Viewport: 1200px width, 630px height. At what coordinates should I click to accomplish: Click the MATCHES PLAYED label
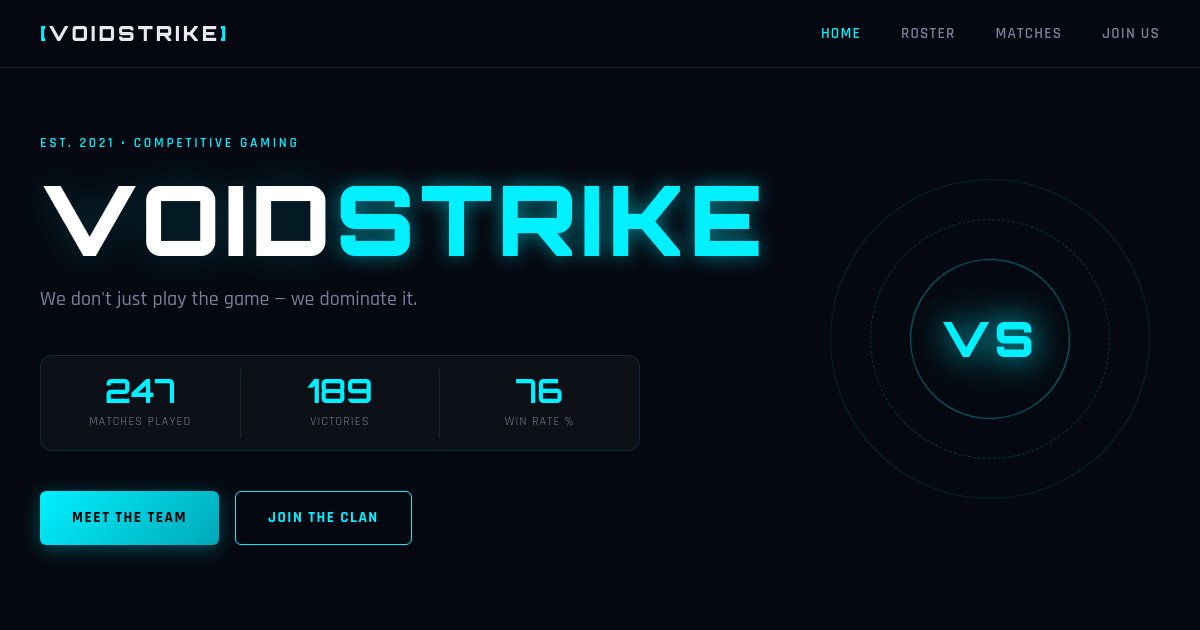point(140,422)
